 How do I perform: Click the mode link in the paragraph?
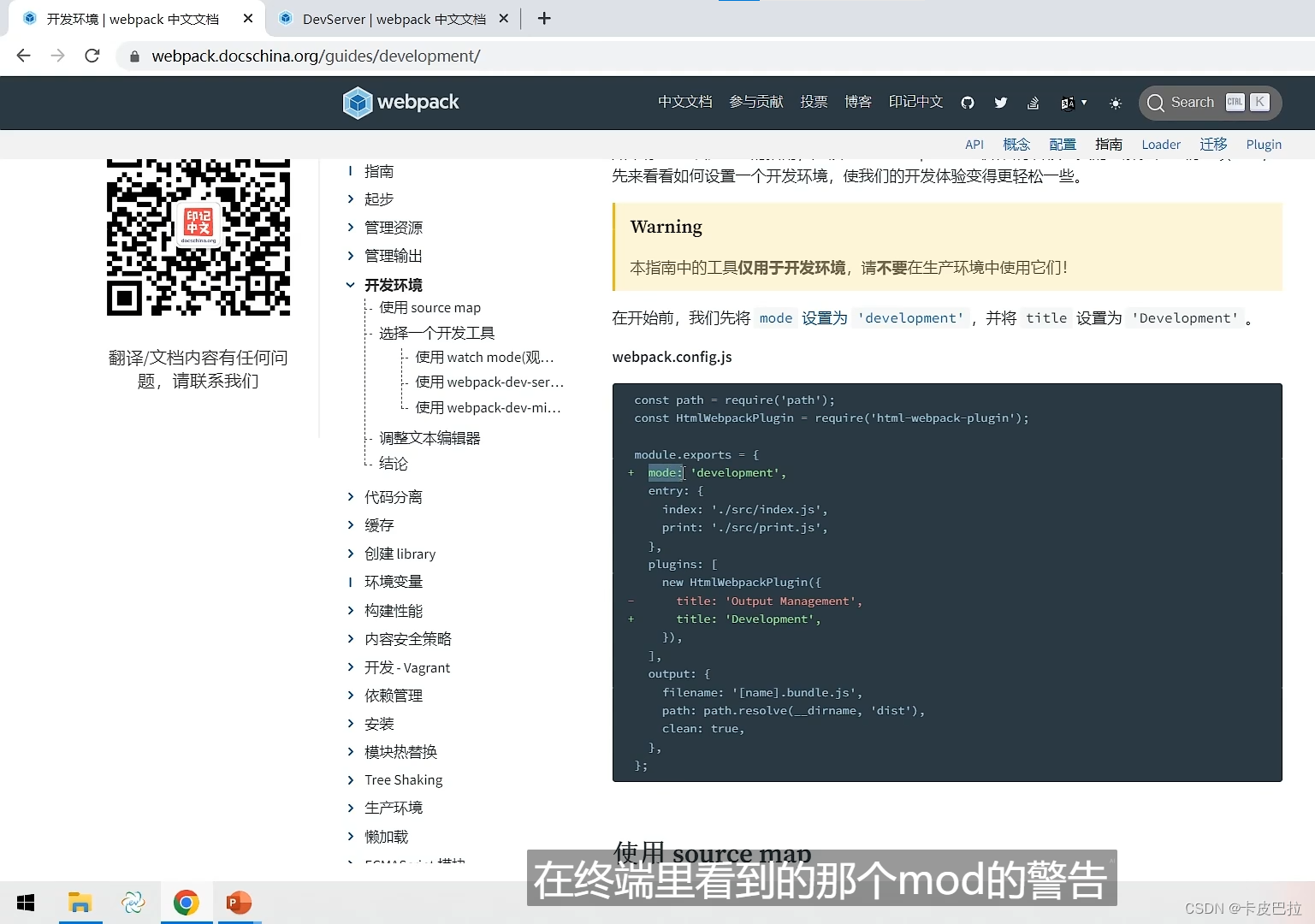coord(776,318)
